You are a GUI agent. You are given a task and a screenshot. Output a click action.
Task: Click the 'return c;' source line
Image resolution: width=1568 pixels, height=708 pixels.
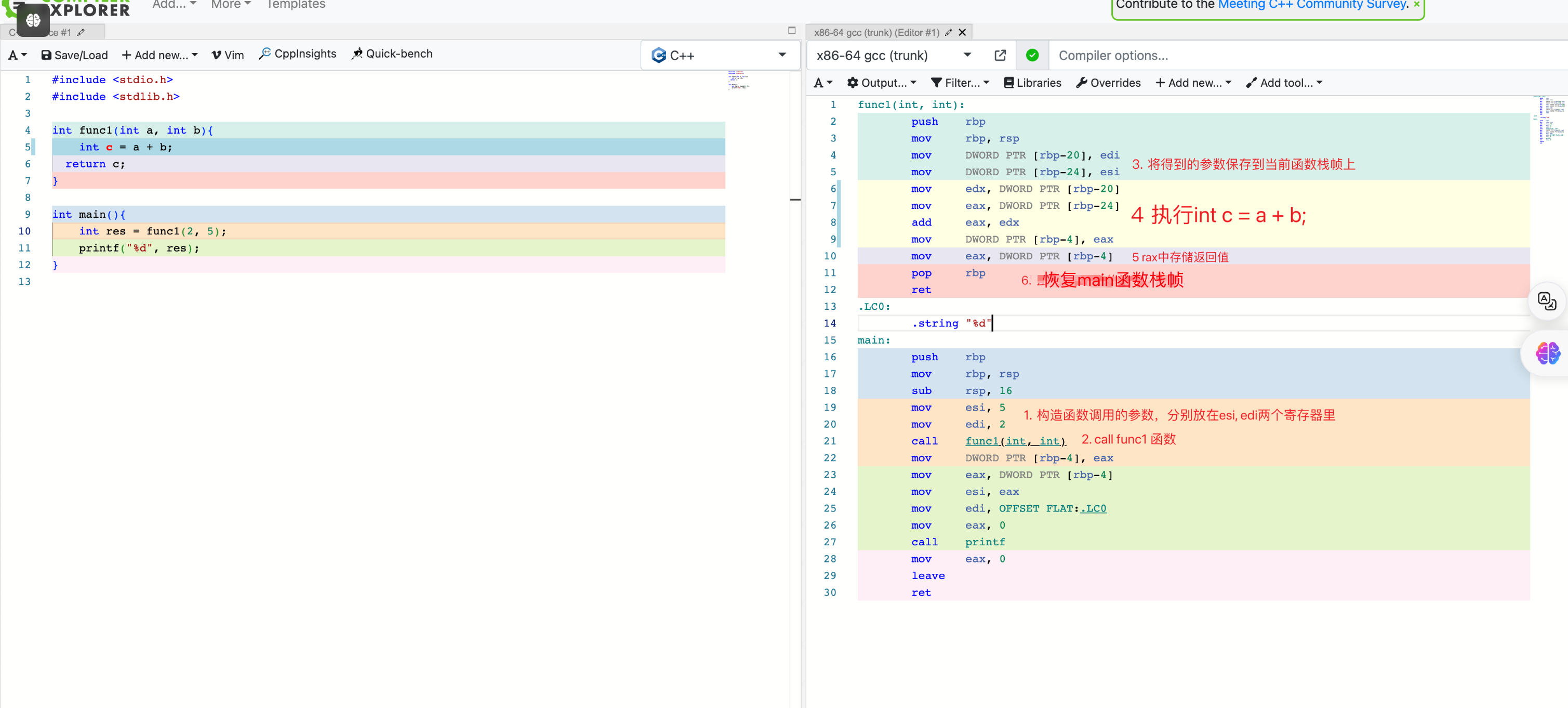[x=95, y=164]
